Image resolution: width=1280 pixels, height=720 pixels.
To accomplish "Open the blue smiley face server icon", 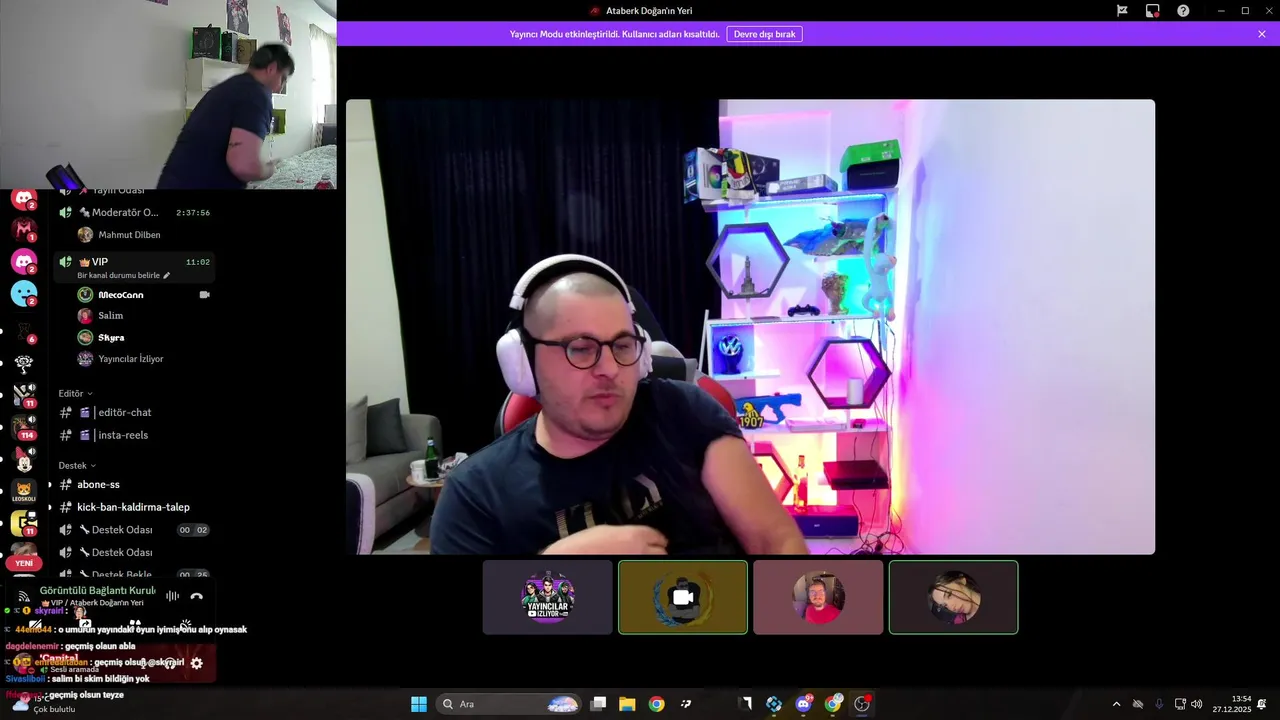I will tap(24, 293).
